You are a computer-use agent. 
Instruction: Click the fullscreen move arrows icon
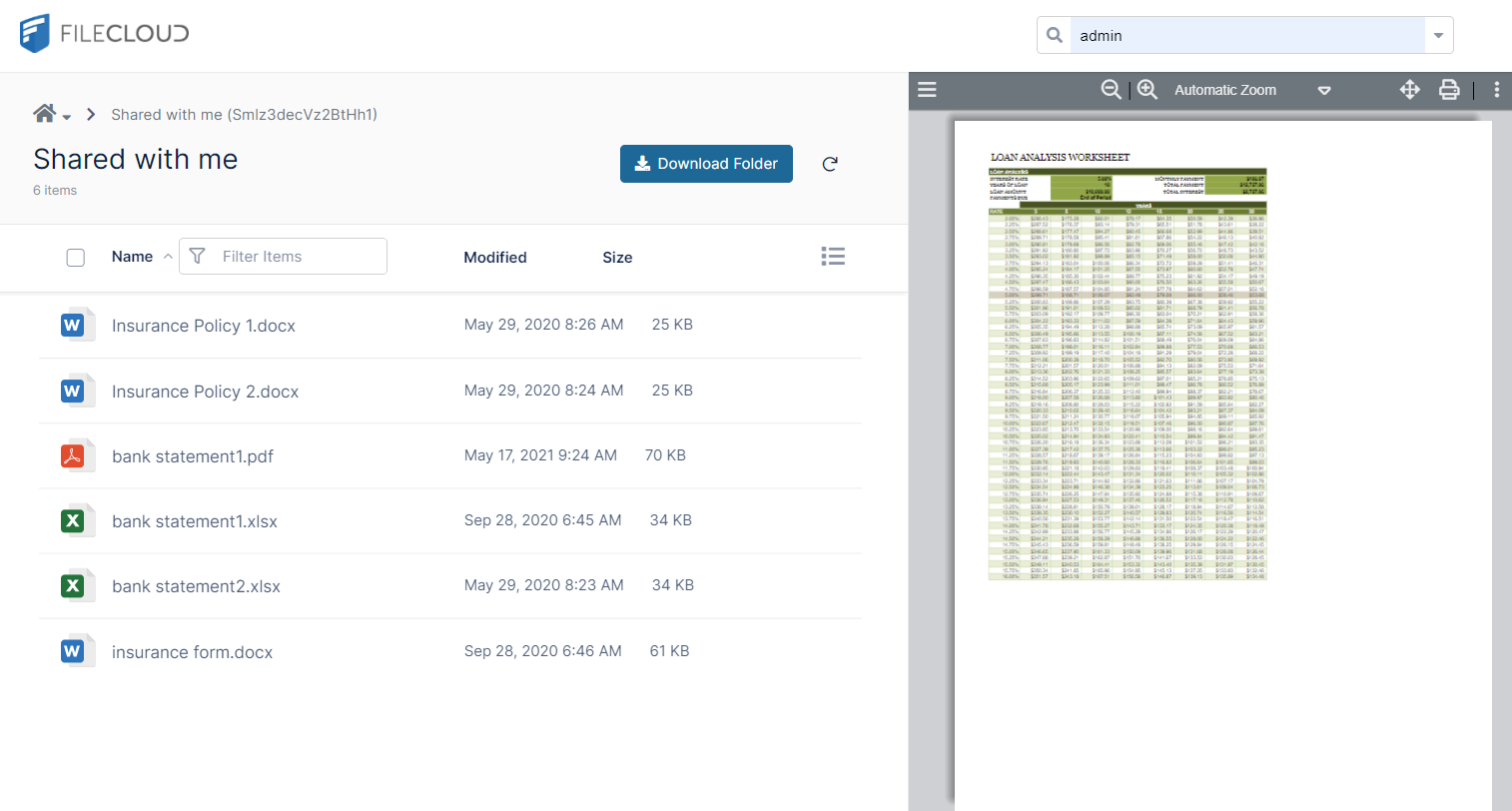coord(1409,90)
